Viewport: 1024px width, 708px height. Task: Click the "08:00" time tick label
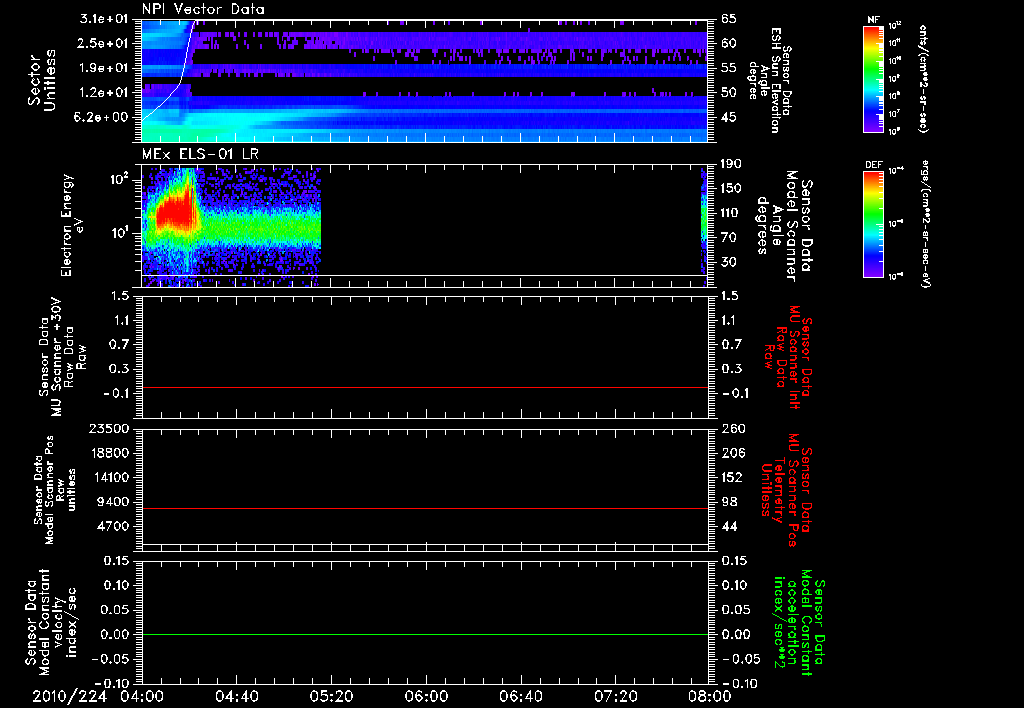pyautogui.click(x=709, y=696)
